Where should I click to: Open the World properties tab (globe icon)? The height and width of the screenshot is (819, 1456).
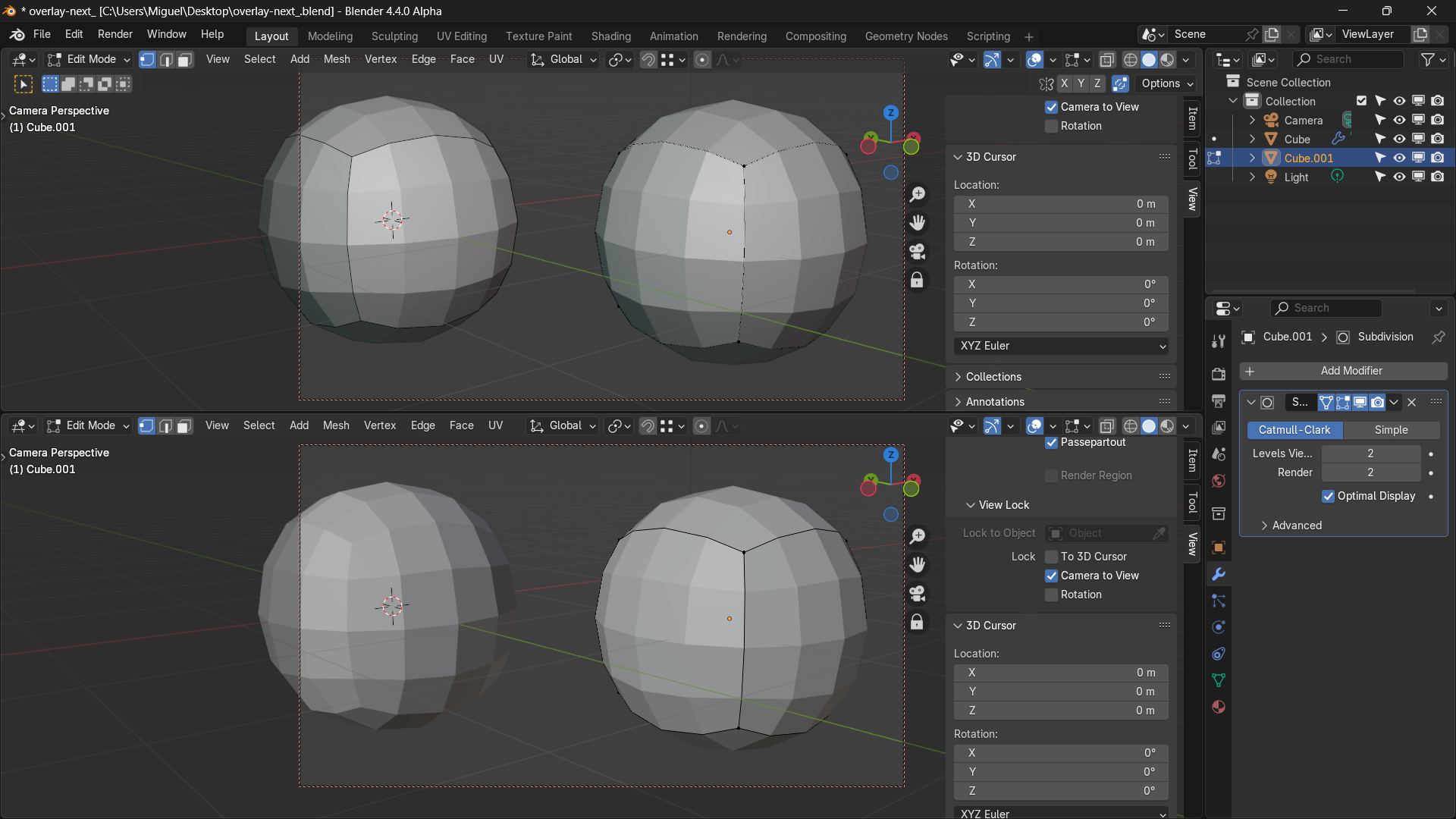(1219, 481)
